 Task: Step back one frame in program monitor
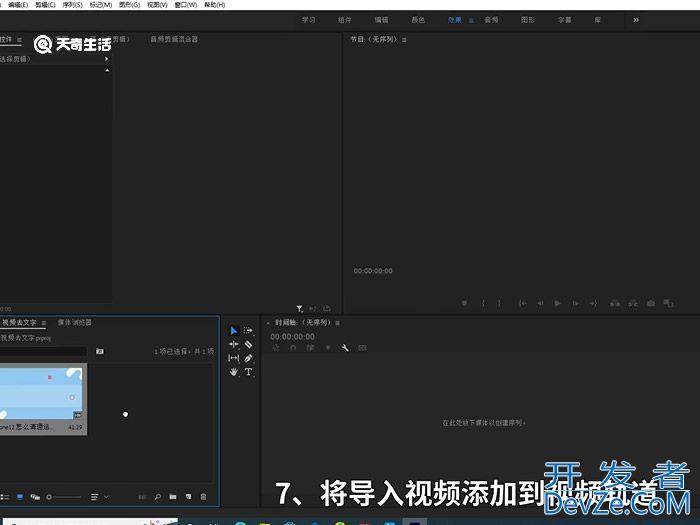[x=540, y=304]
